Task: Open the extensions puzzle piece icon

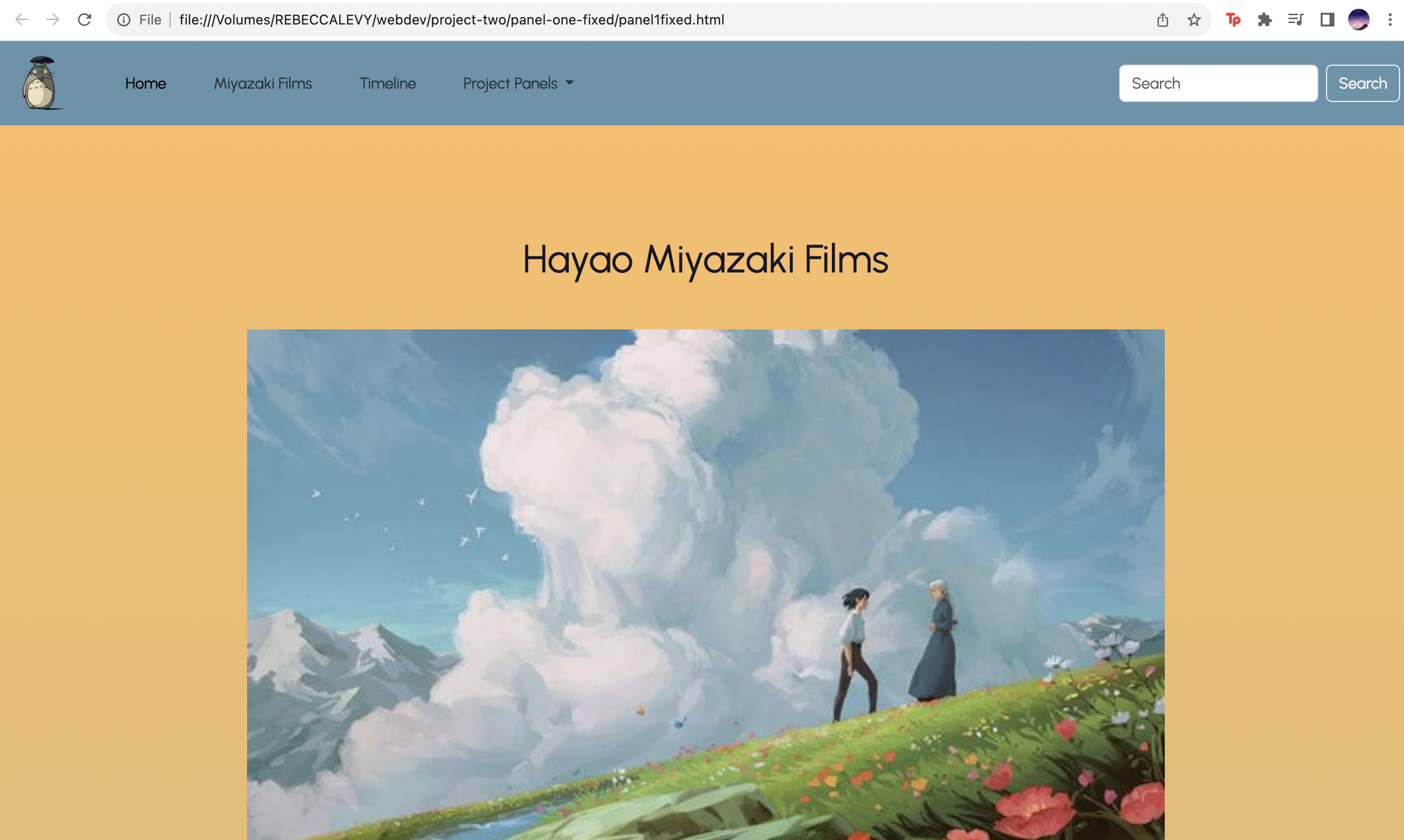Action: (x=1264, y=20)
